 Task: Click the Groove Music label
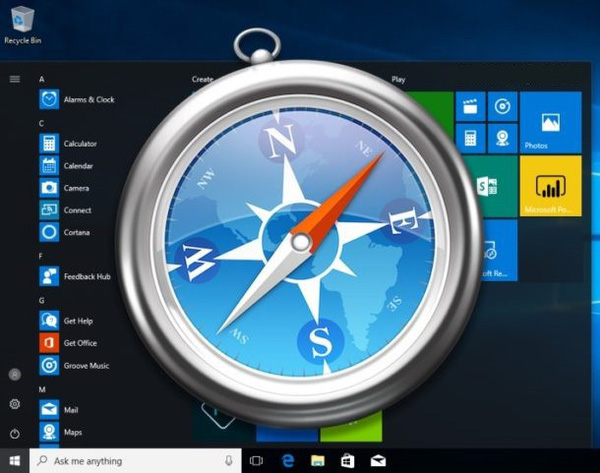[x=86, y=365]
